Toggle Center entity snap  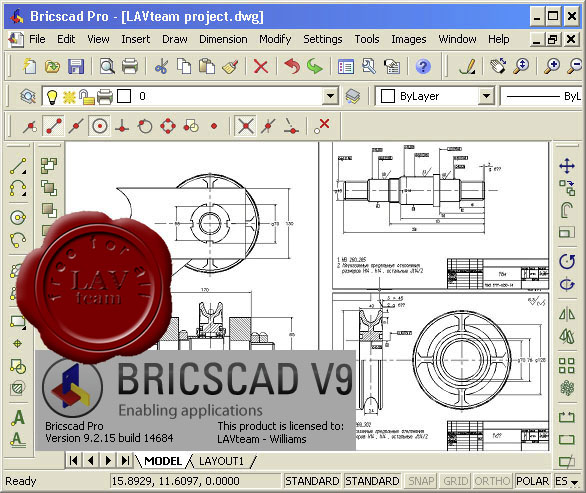click(x=99, y=126)
